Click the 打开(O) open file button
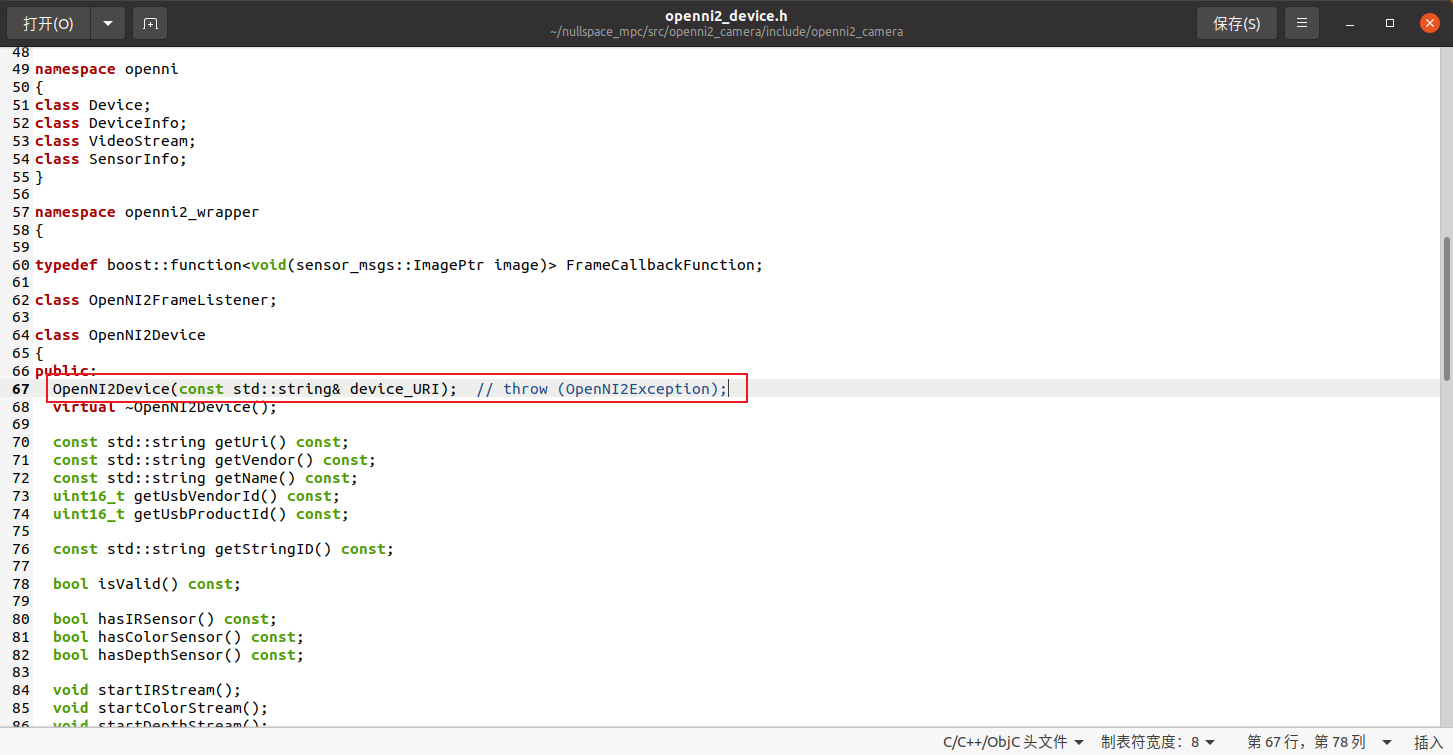This screenshot has height=755, width=1453. pyautogui.click(x=49, y=23)
